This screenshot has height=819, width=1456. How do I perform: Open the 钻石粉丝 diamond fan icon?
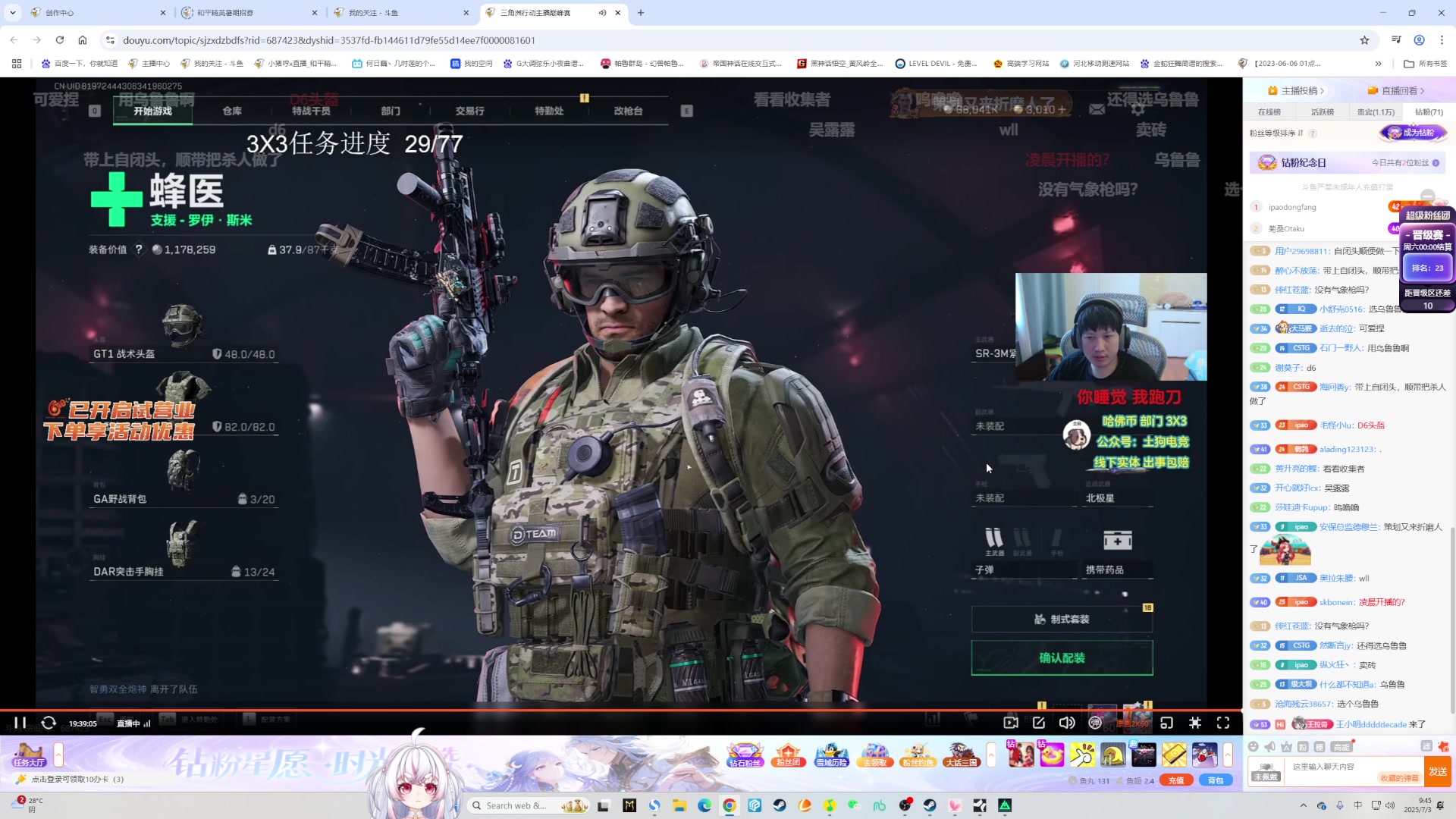pos(745,755)
